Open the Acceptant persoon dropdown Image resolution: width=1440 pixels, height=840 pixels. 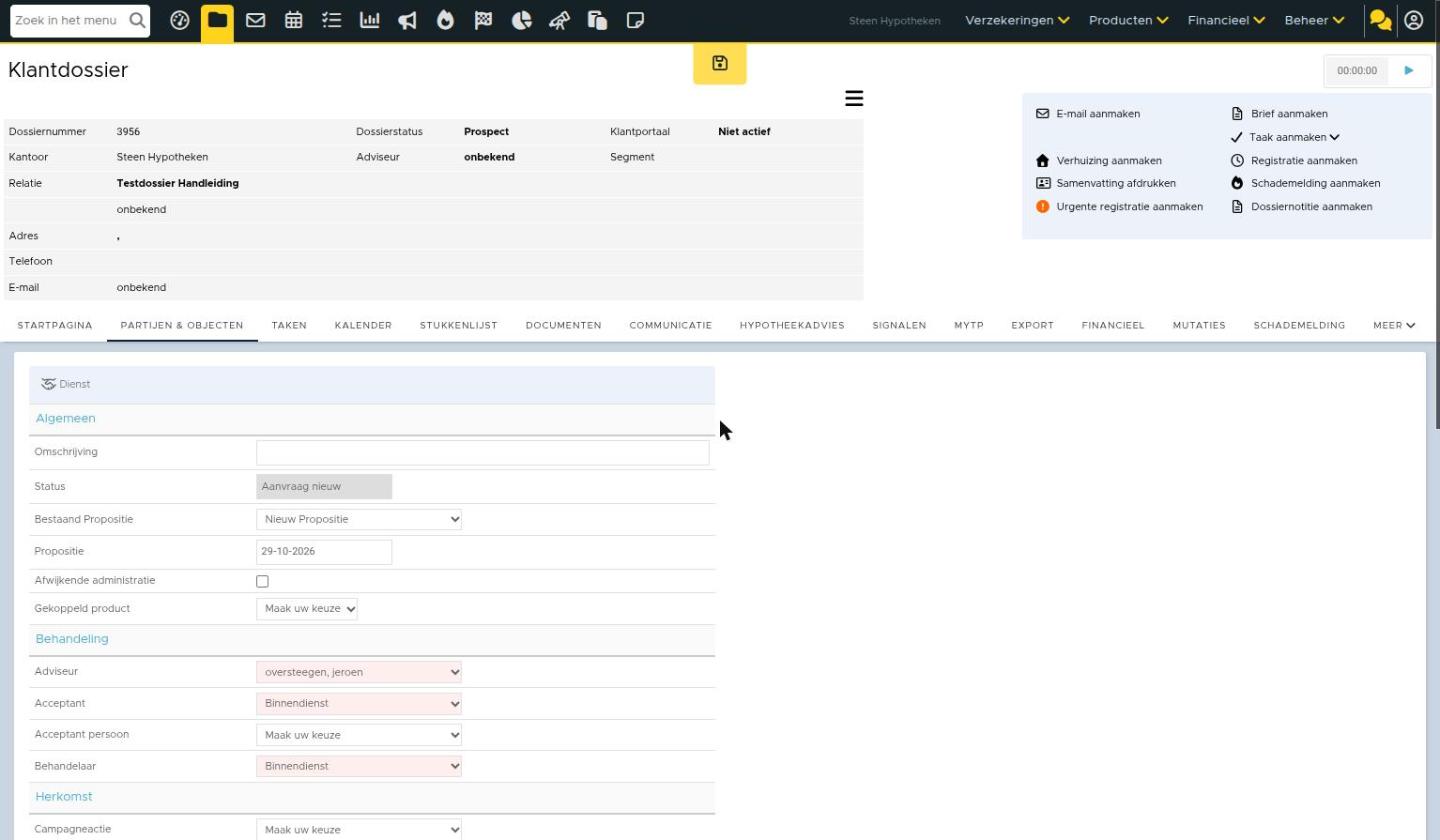coord(359,735)
